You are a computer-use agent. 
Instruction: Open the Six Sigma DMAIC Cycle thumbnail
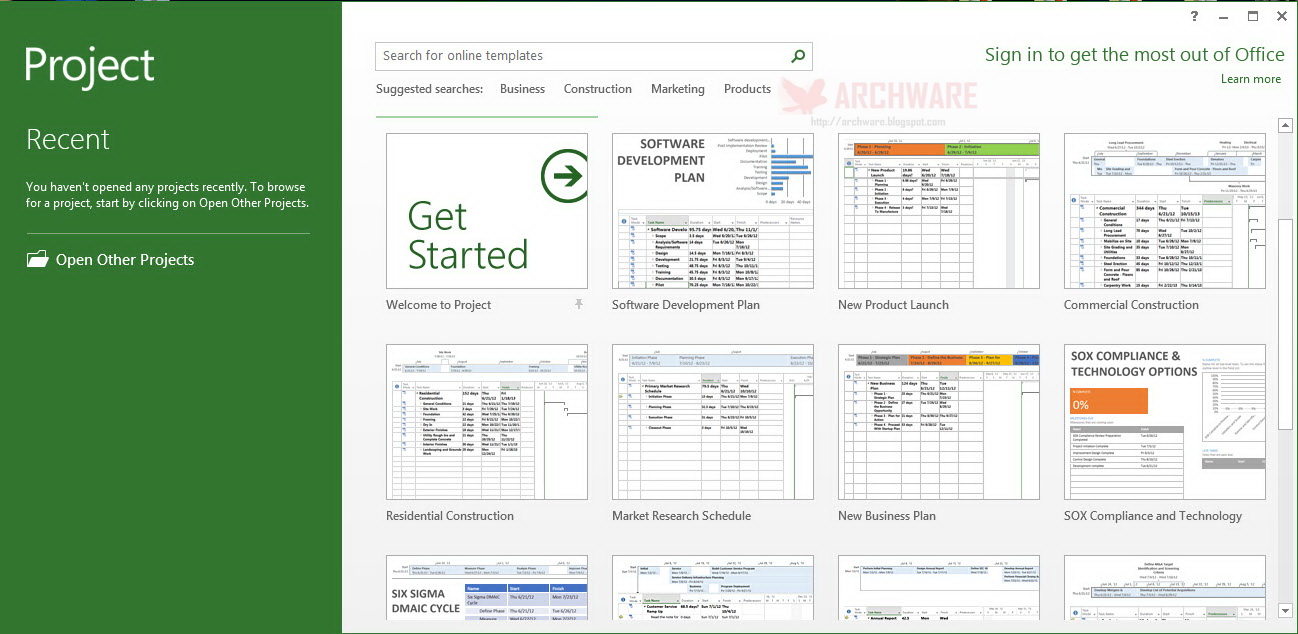[x=487, y=588]
